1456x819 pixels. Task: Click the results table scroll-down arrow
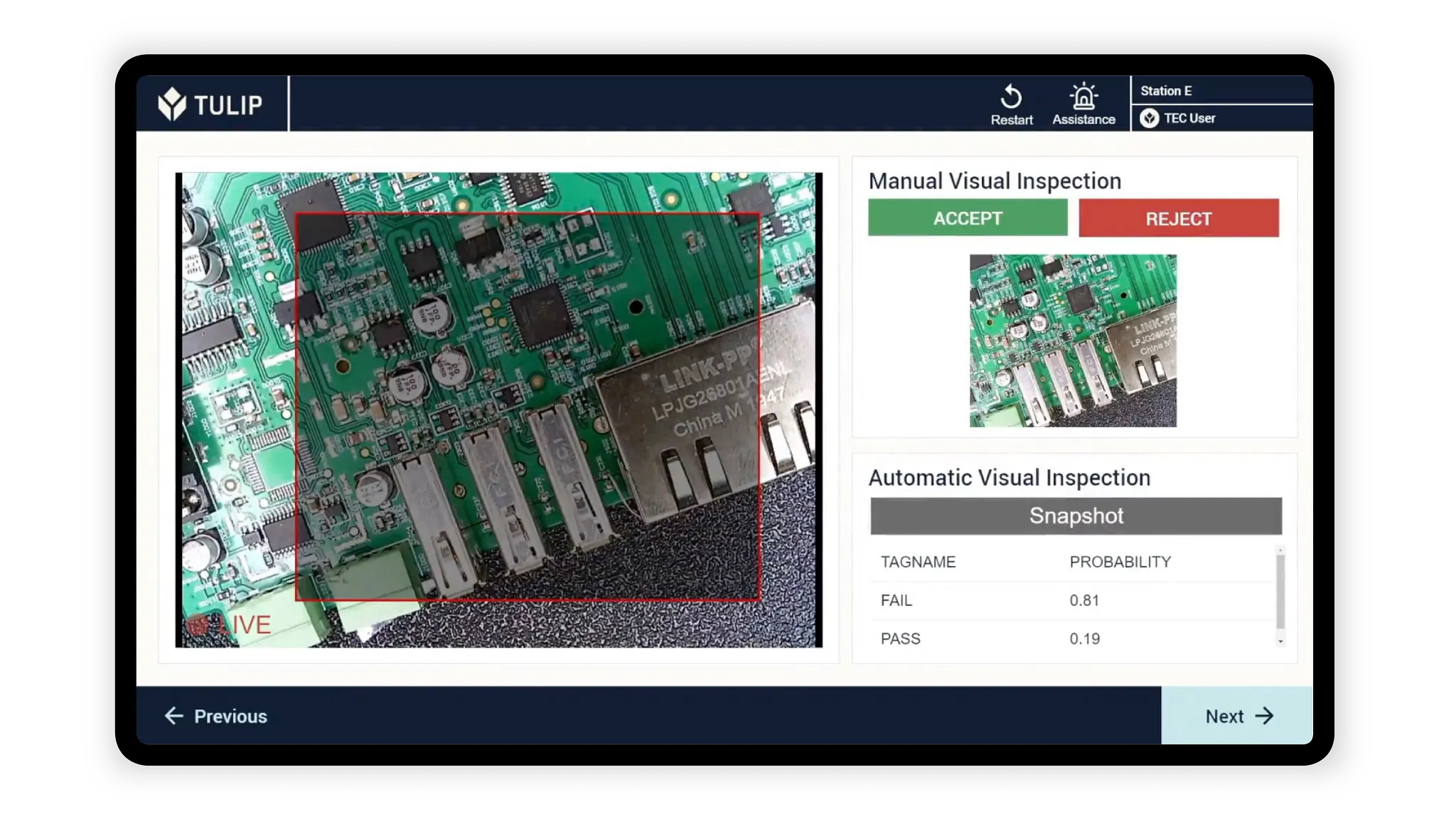point(1280,641)
